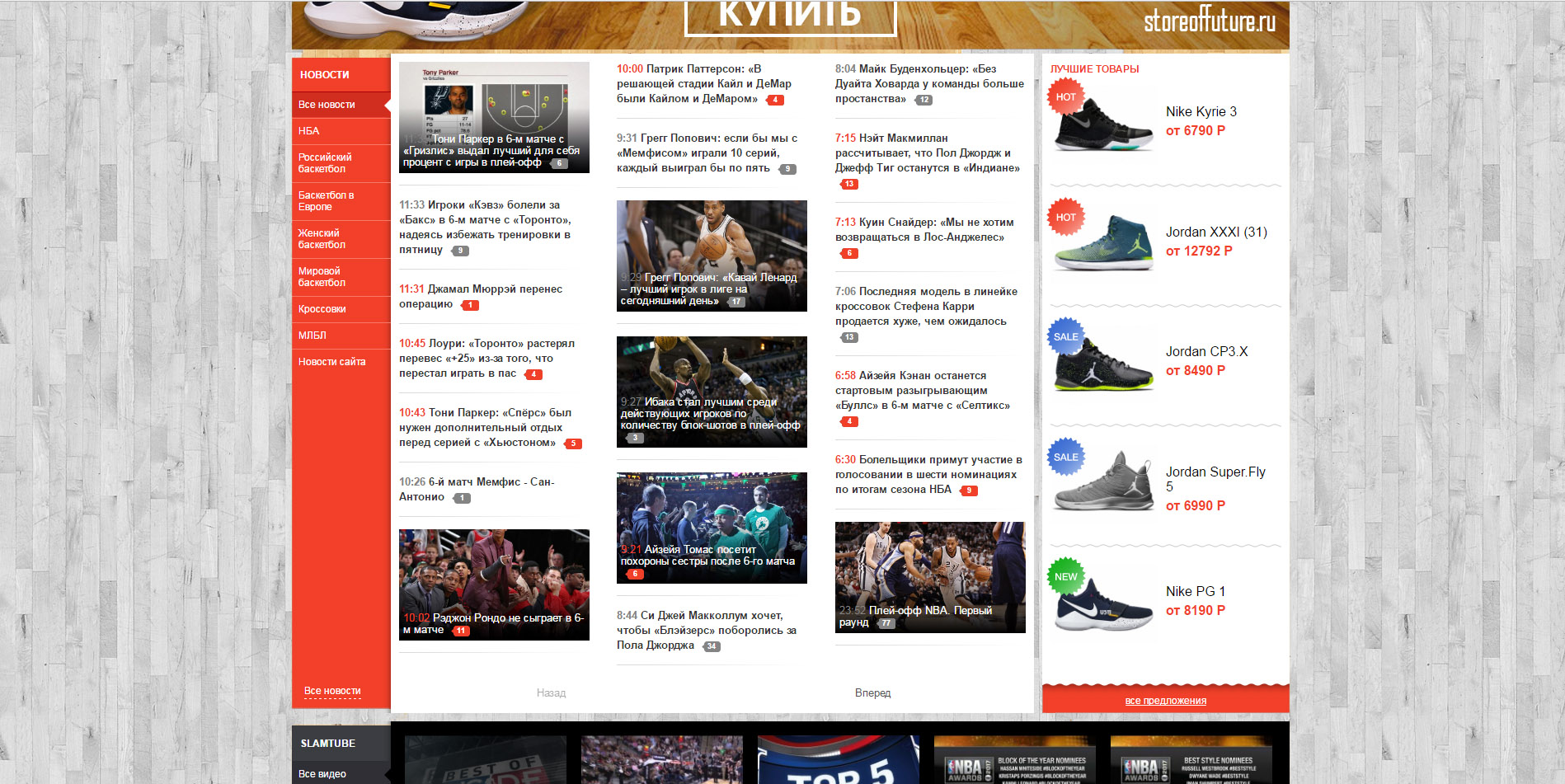Open Block of the Year Nominees video
This screenshot has height=784, width=1565.
(x=1014, y=759)
